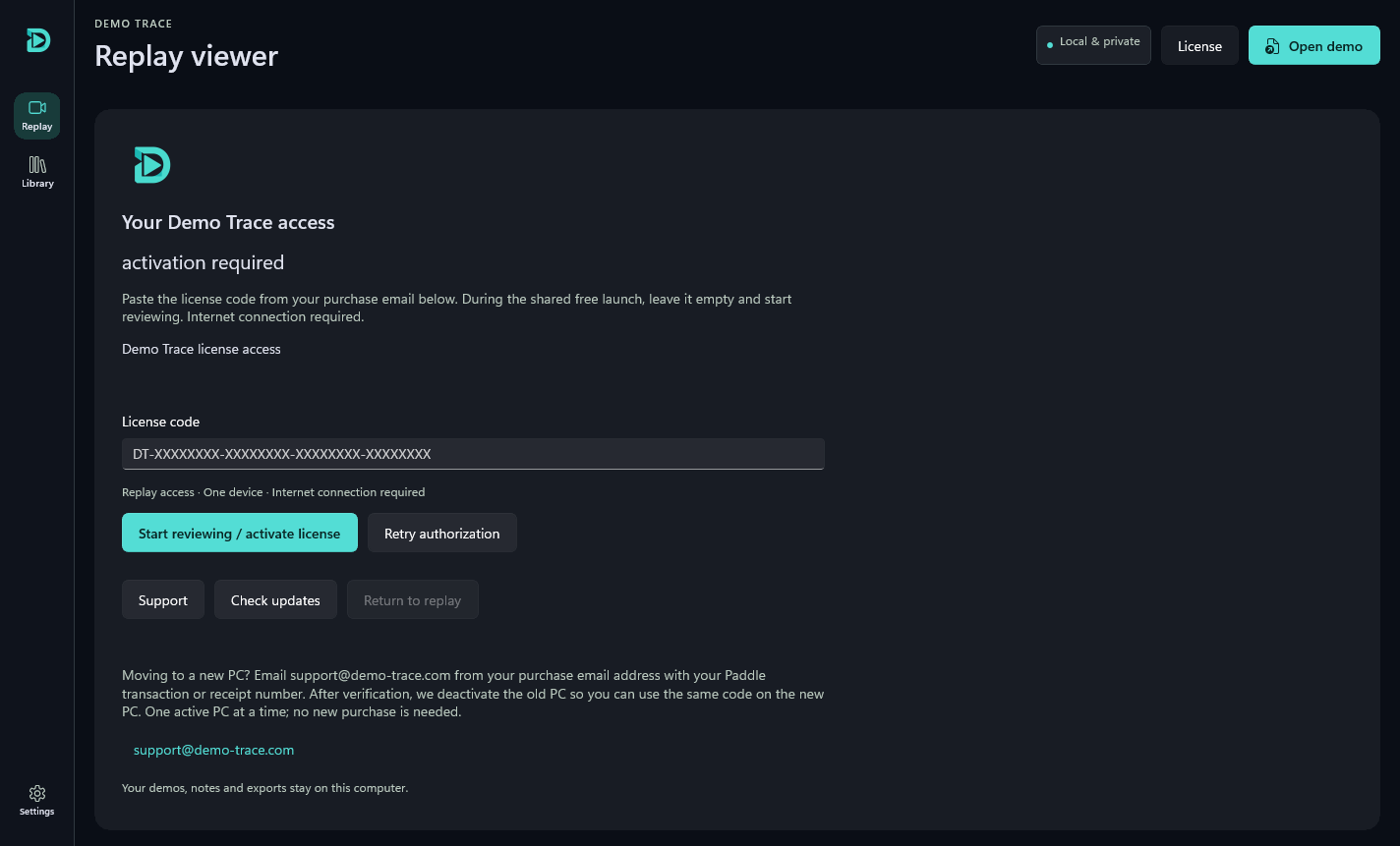Image resolution: width=1400 pixels, height=846 pixels.
Task: Click the Demo Trace logo in the access card
Action: point(152,165)
